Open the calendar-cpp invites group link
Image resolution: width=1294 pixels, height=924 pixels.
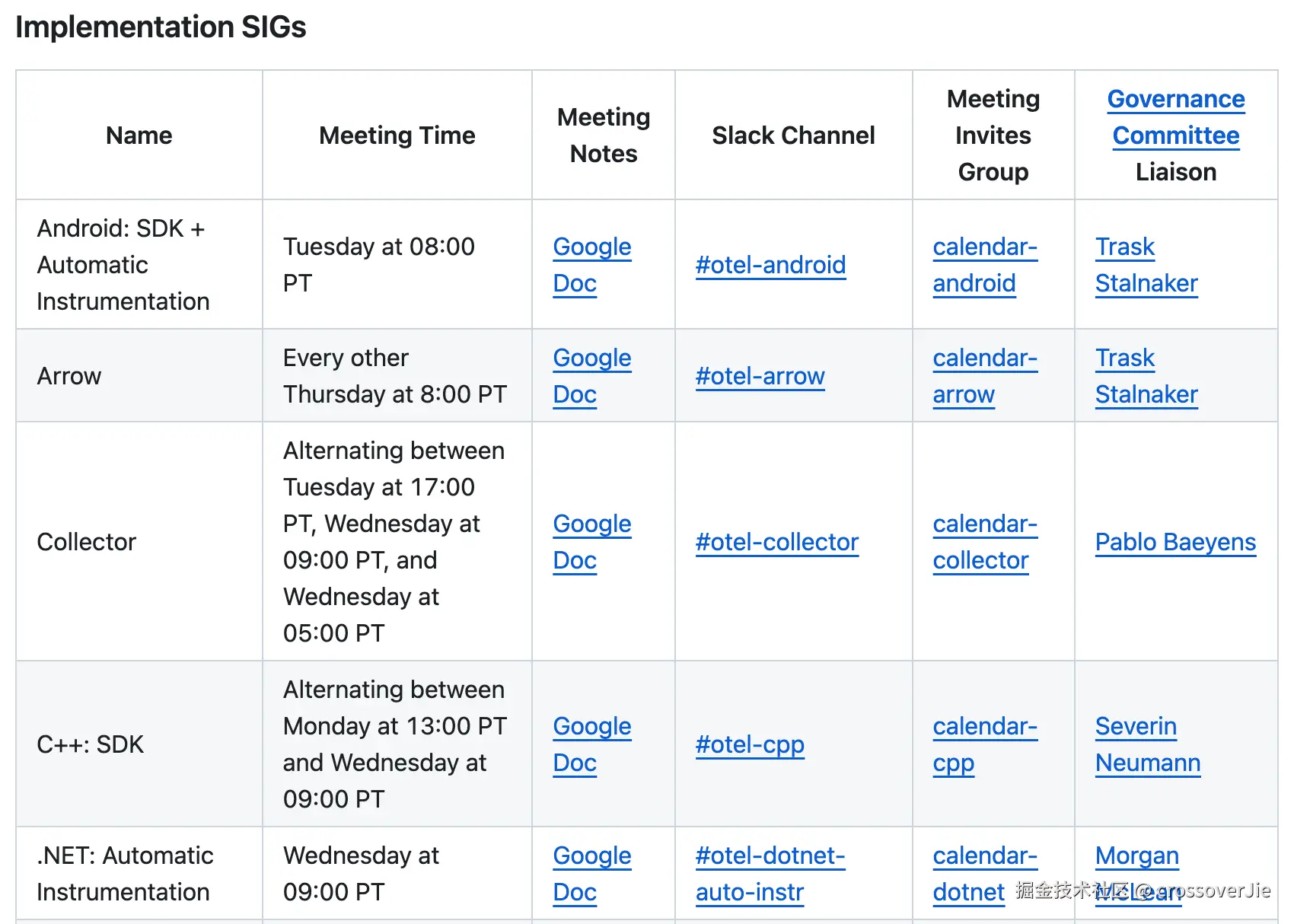[984, 727]
